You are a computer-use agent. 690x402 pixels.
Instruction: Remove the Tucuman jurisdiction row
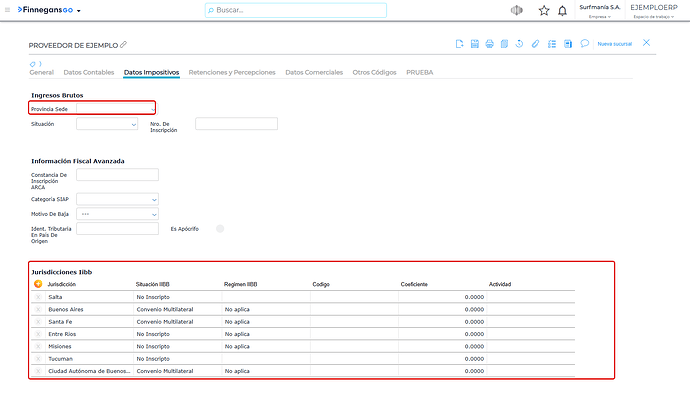point(38,359)
